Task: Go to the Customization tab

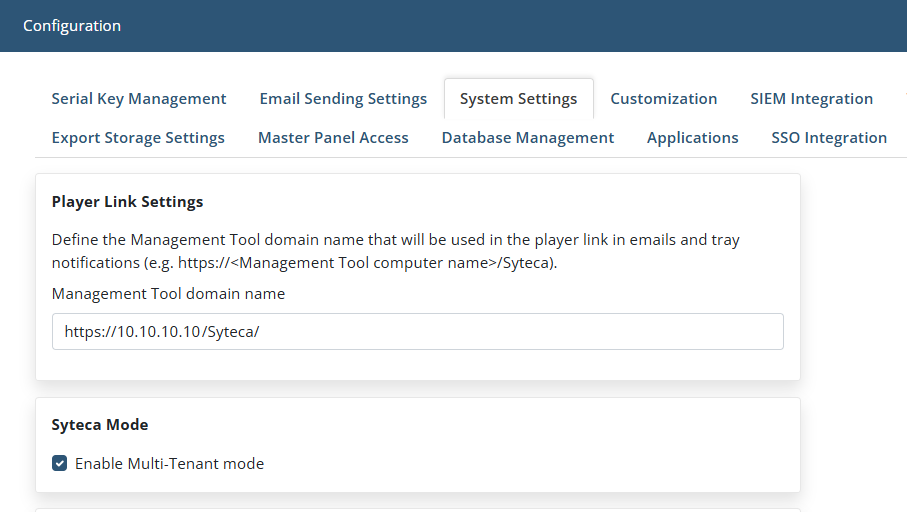Action: pos(663,99)
